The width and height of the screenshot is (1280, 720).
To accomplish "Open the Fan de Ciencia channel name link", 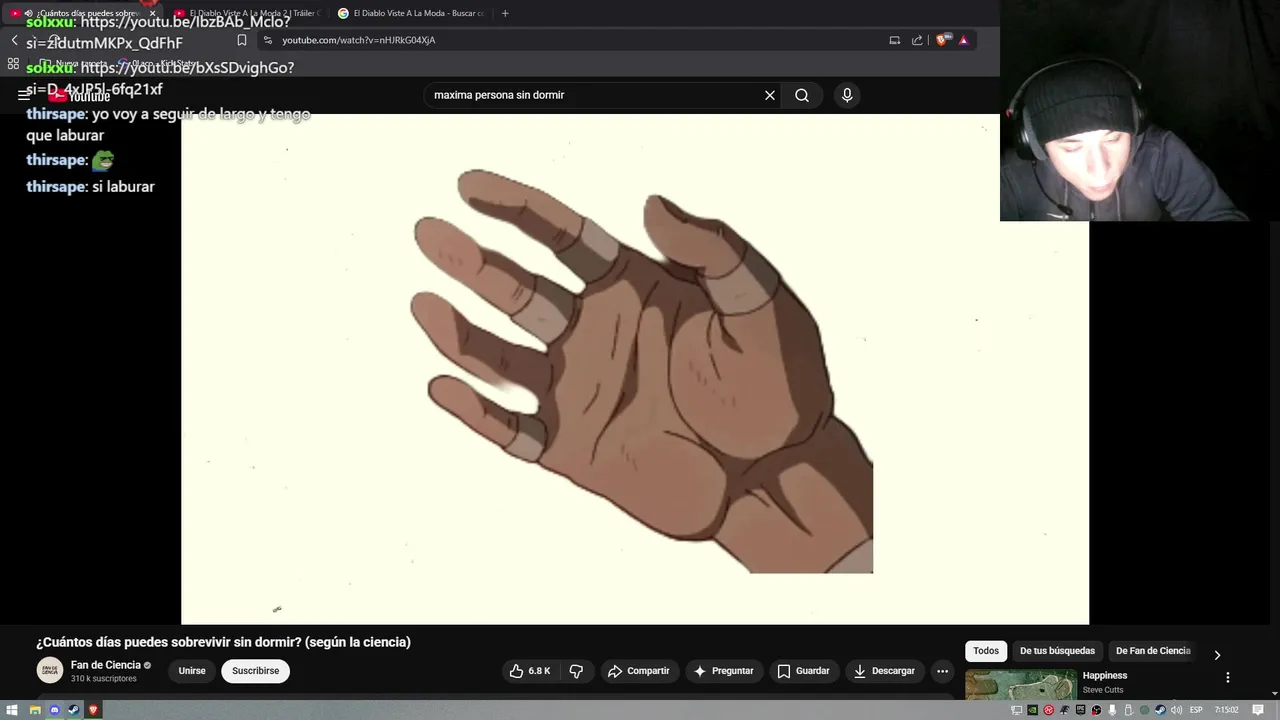I will (x=106, y=665).
